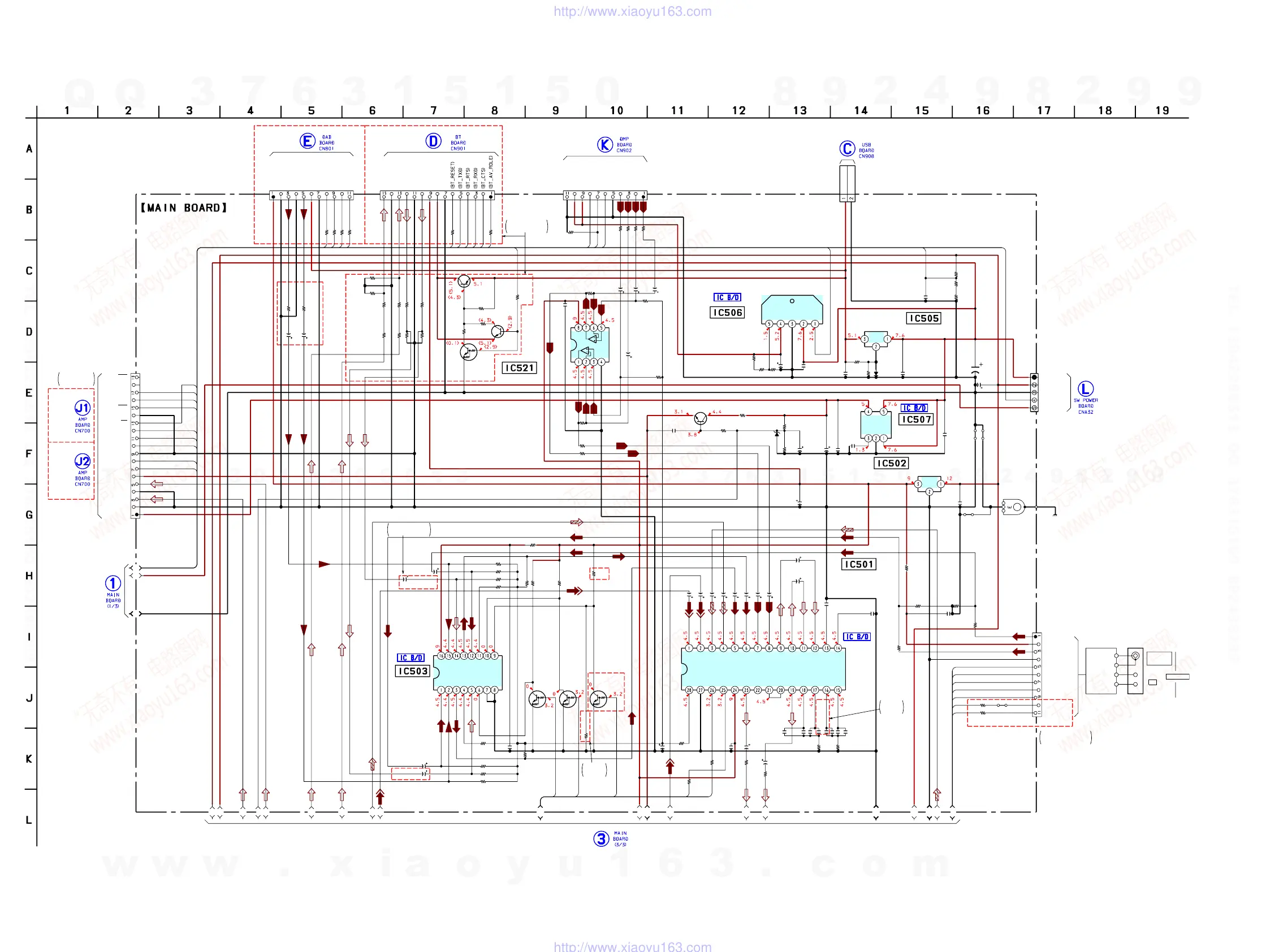
Task: Click the IC502 three-pin regulator symbol
Action: [x=929, y=484]
